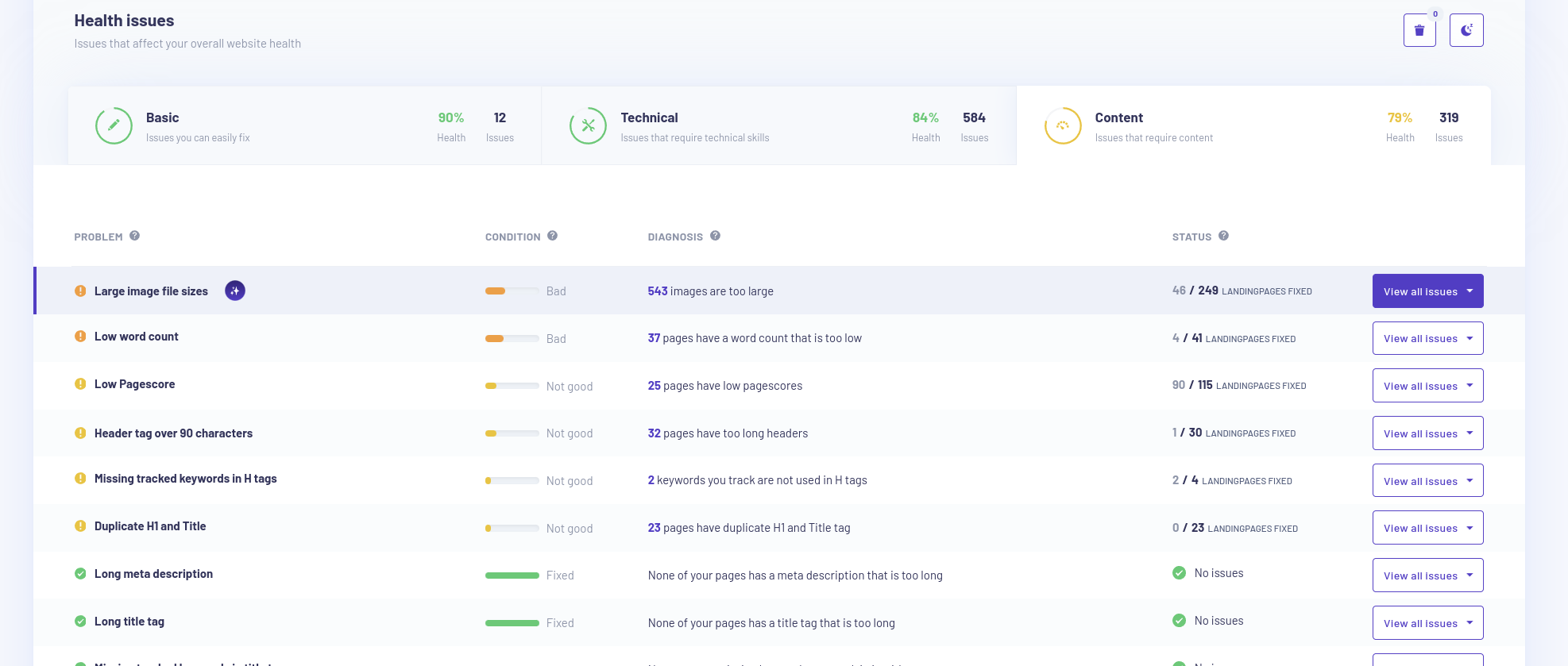Click the 23 pages duplicate H1 link

pos(654,528)
